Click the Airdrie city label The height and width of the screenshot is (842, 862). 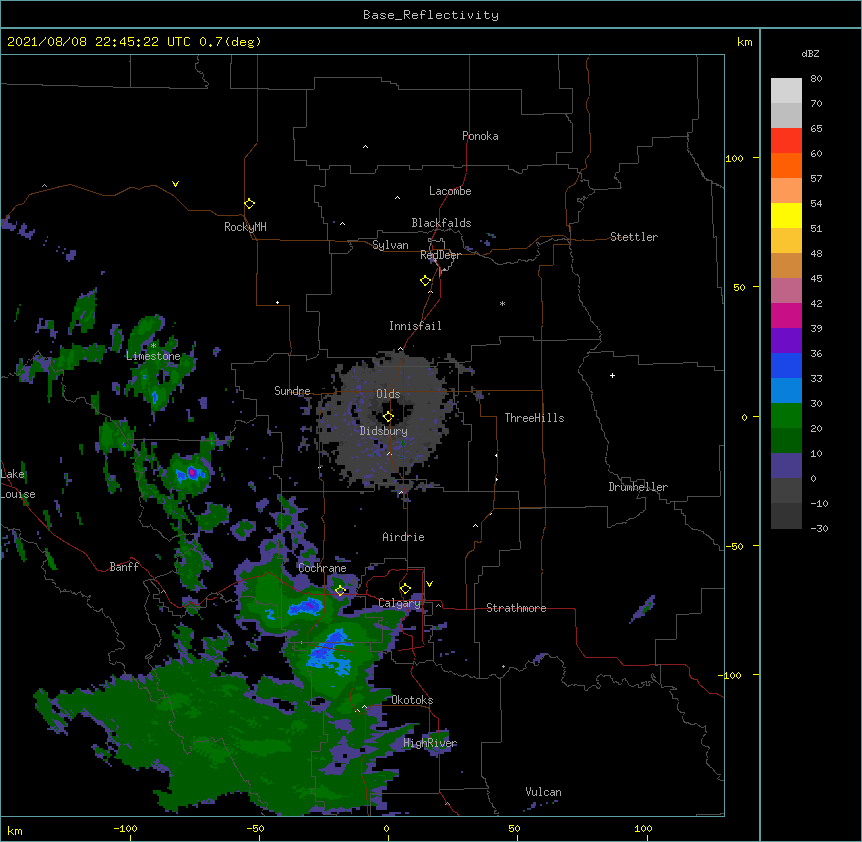[403, 537]
